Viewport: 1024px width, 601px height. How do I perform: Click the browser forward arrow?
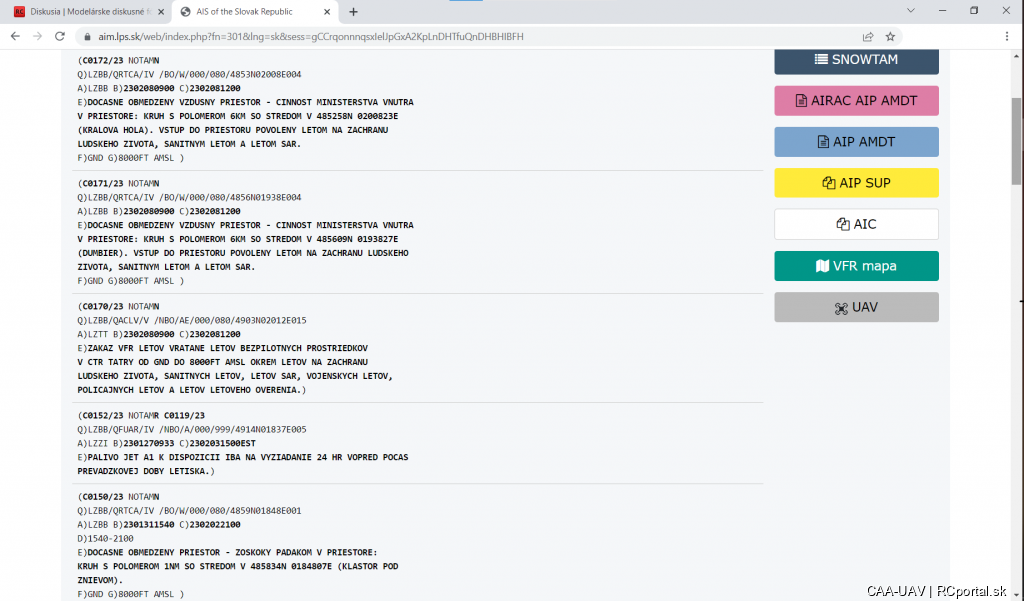37,37
